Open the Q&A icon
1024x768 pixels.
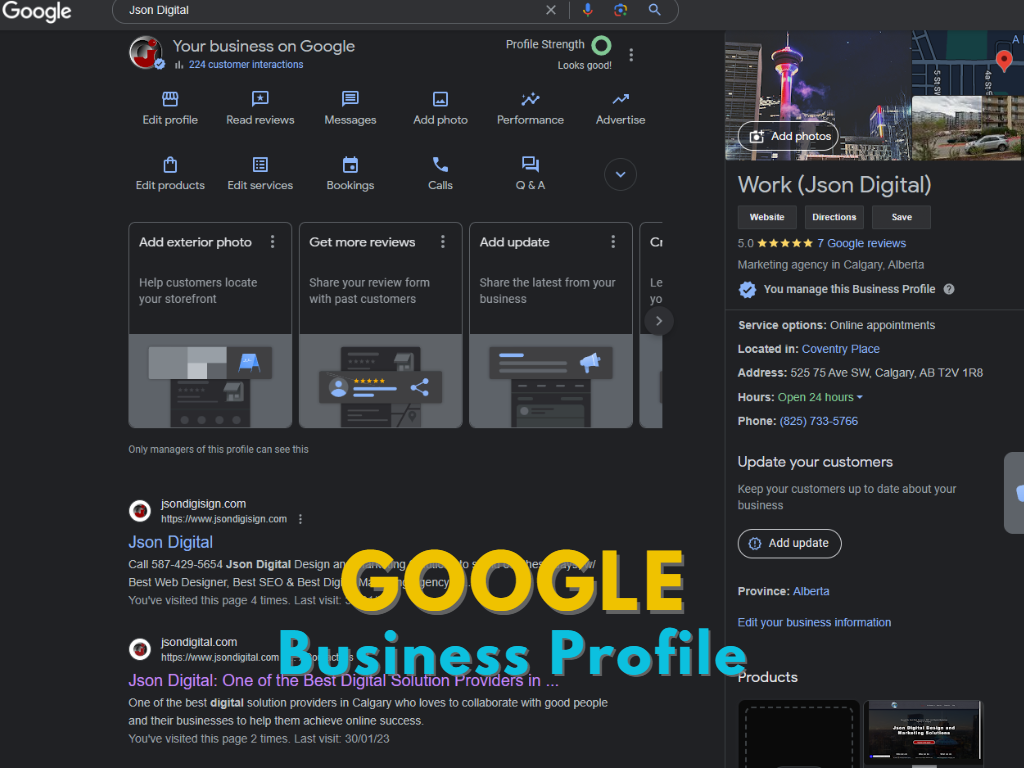pyautogui.click(x=530, y=165)
